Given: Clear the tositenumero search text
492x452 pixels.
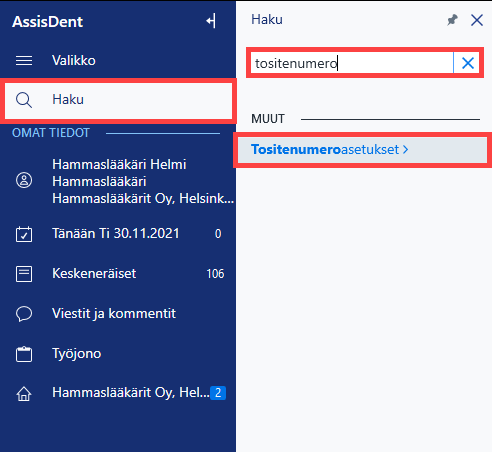Looking at the screenshot, I should (x=468, y=63).
